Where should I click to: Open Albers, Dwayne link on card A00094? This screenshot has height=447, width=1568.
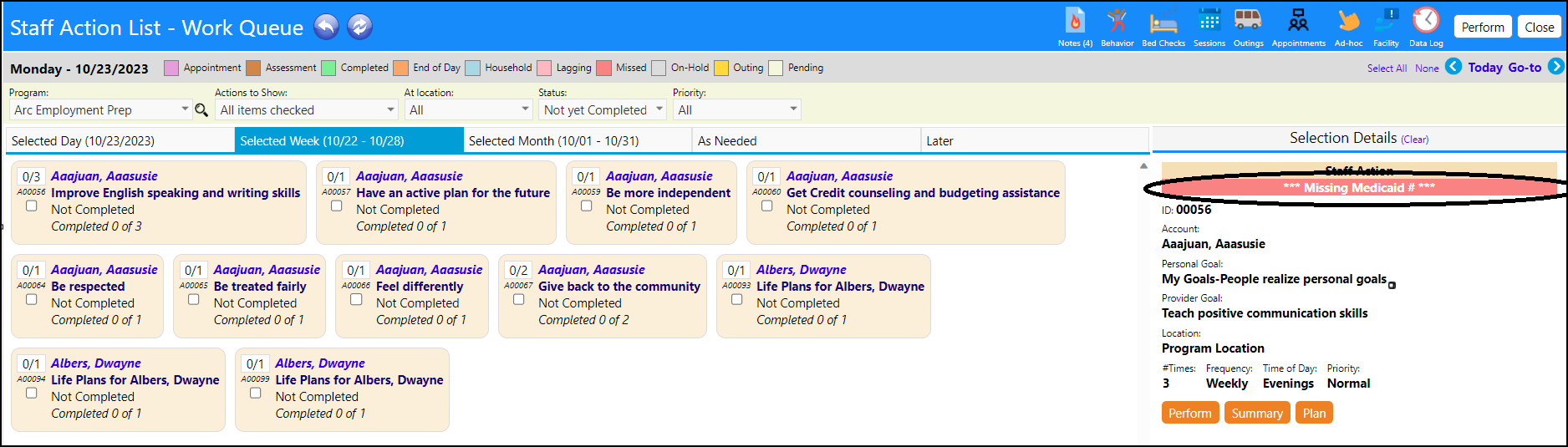[96, 363]
